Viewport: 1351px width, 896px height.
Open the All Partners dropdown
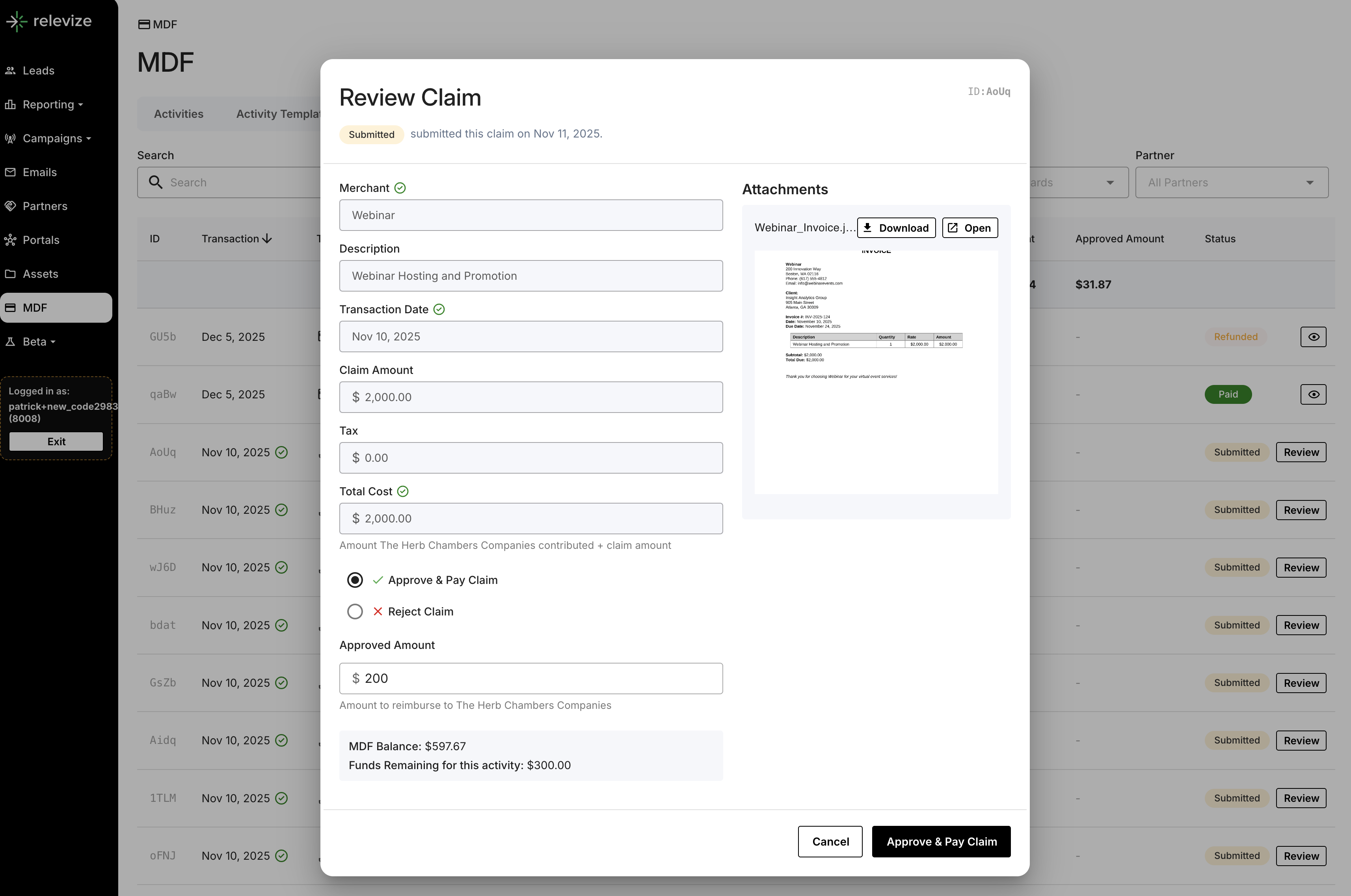(1231, 183)
